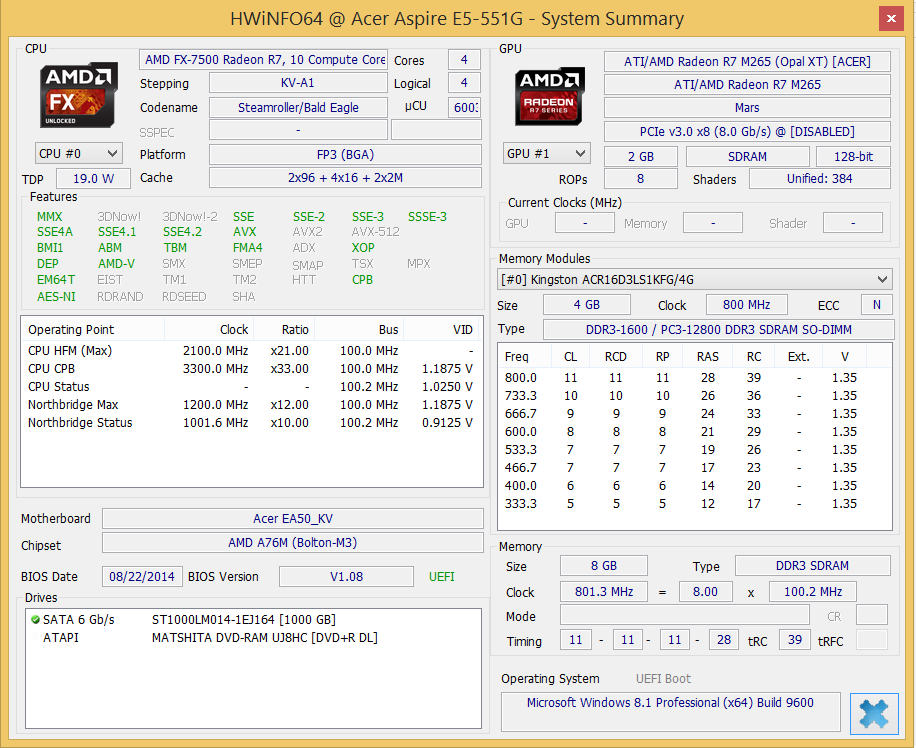Image resolution: width=916 pixels, height=748 pixels.
Task: Click the AVX feature label
Action: coord(245,232)
